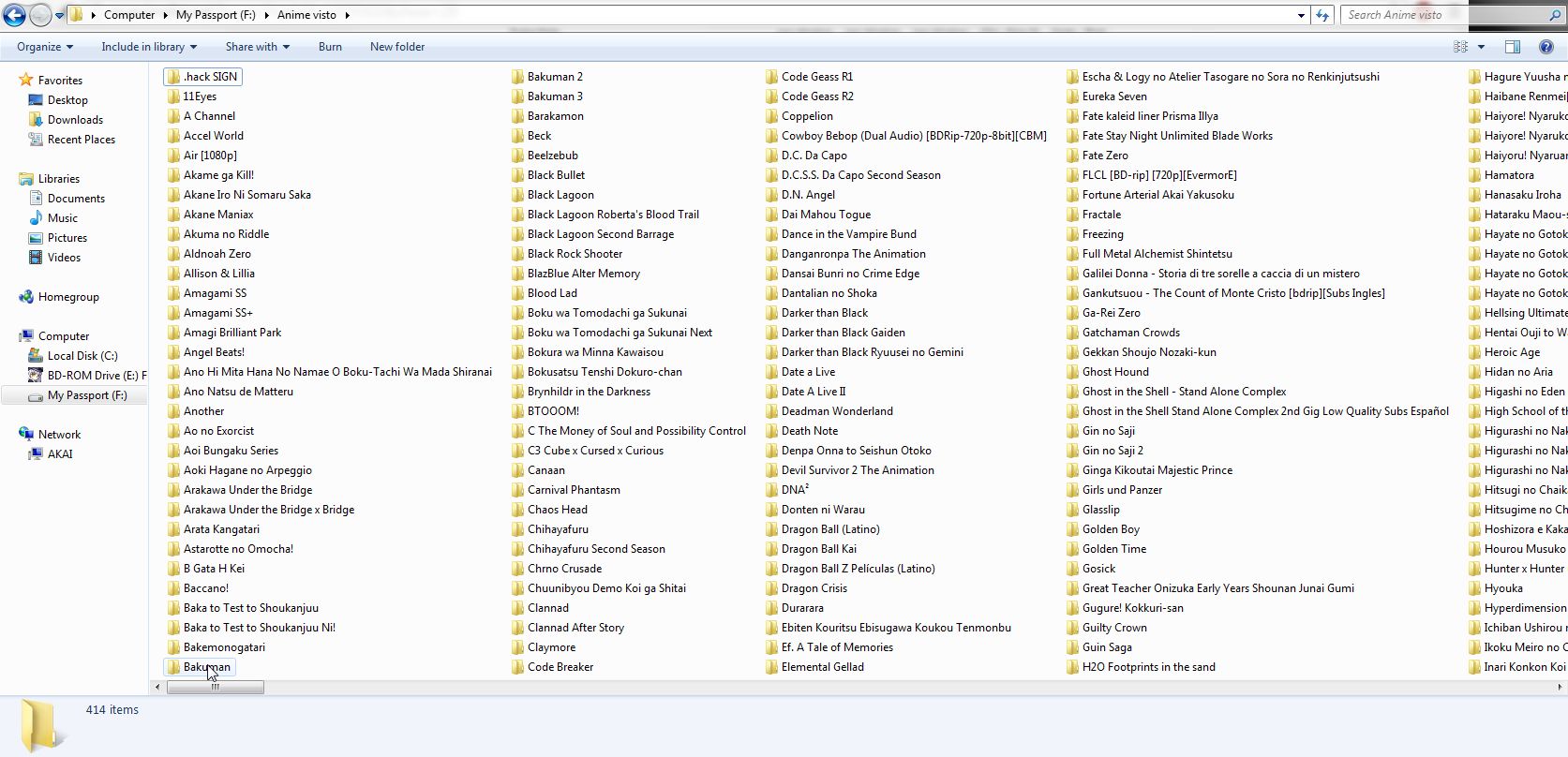The height and width of the screenshot is (757, 1568).
Task: Open Local Disk (C:) in sidebar
Action: (82, 356)
